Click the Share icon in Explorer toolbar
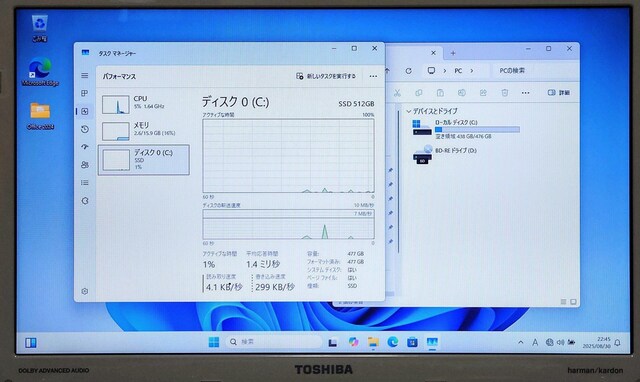 483,93
